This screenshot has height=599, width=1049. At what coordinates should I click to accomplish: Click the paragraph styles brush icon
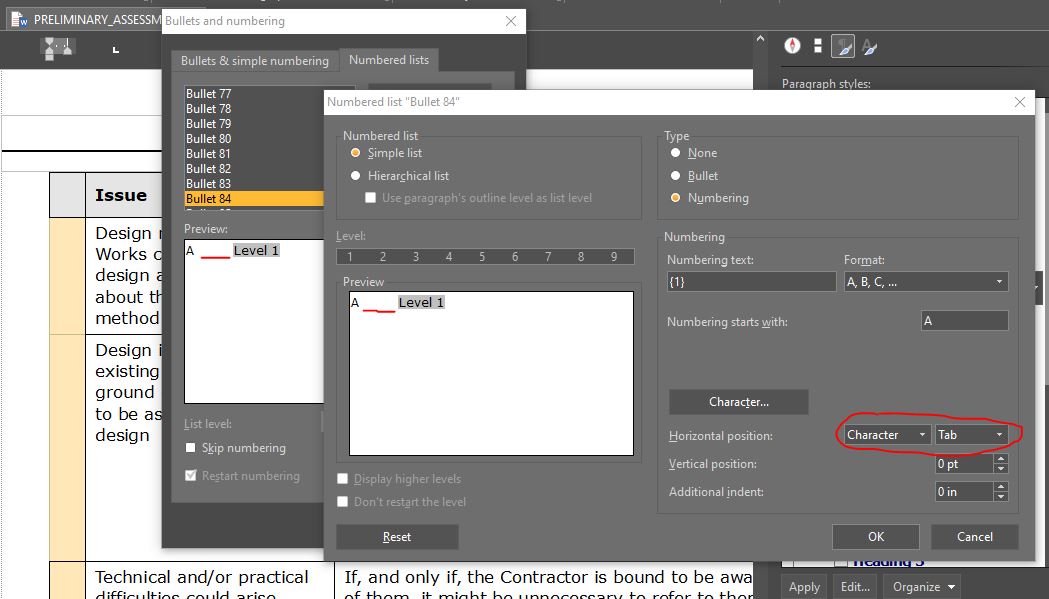pos(843,46)
